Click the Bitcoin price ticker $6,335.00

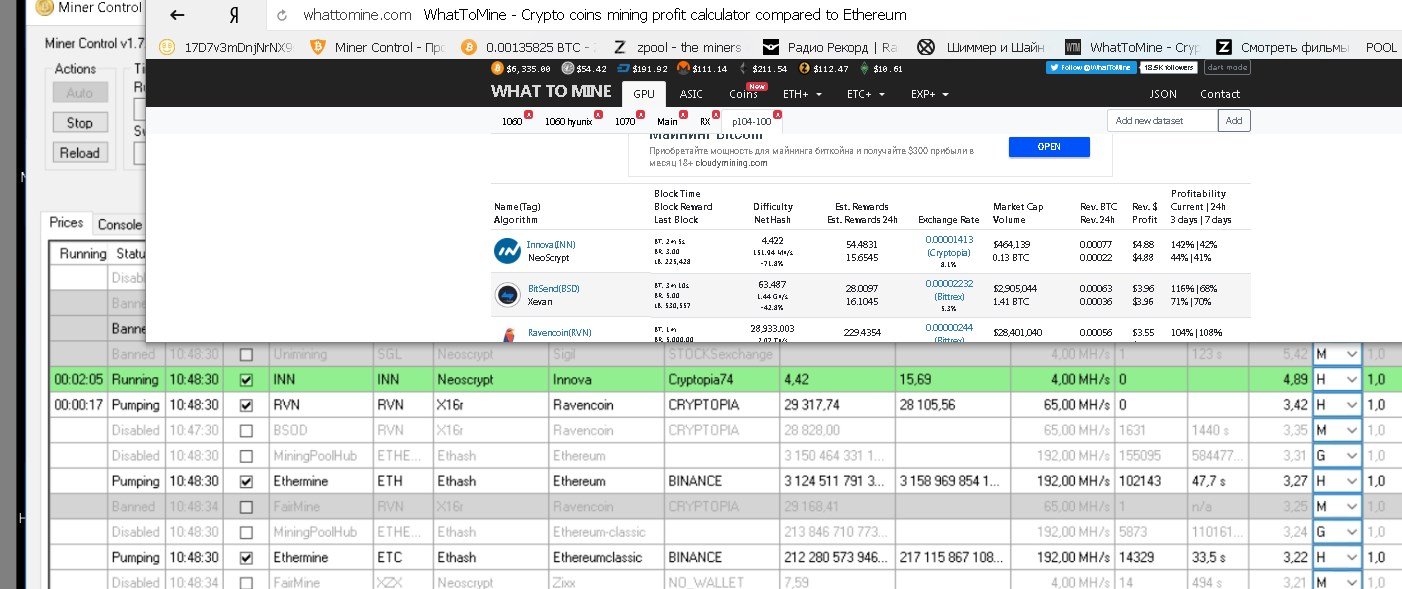tap(522, 69)
